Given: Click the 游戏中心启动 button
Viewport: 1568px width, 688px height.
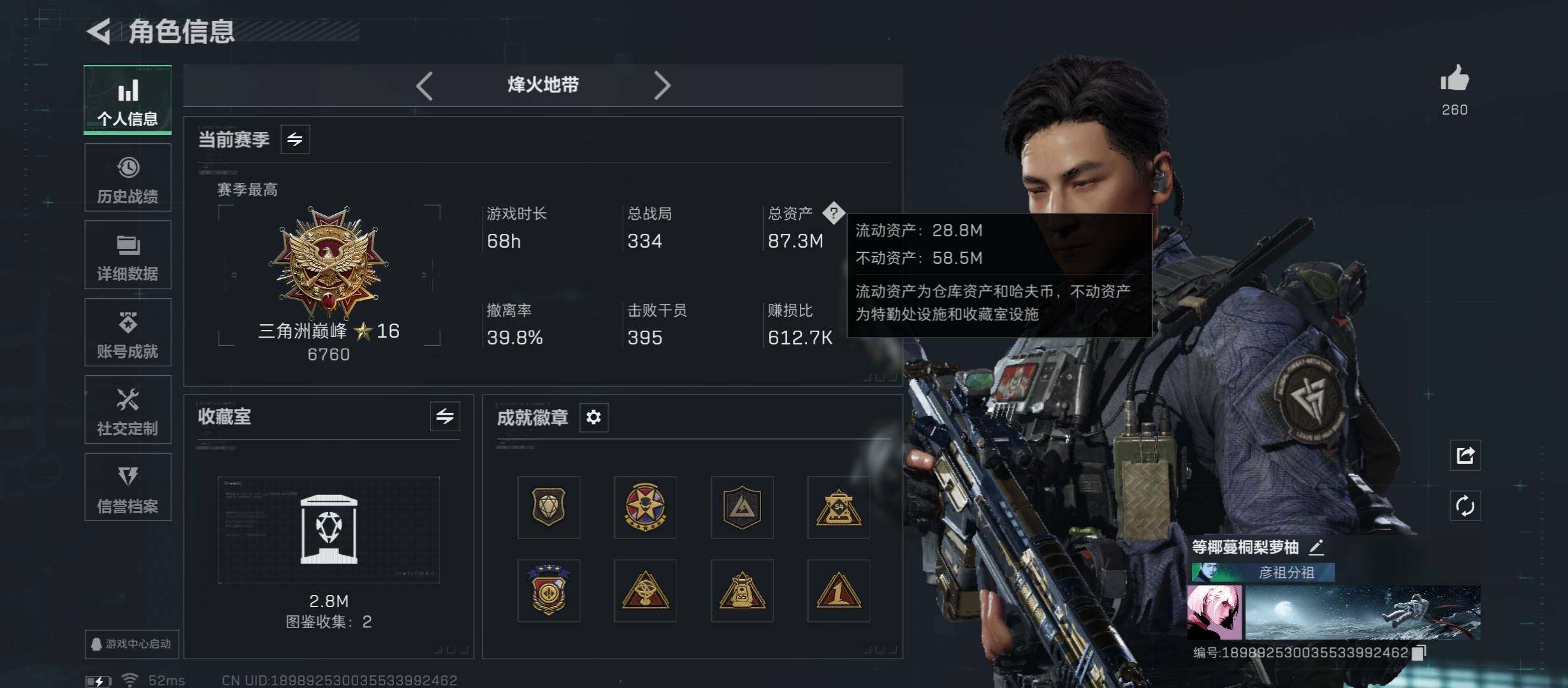Looking at the screenshot, I should pyautogui.click(x=132, y=644).
